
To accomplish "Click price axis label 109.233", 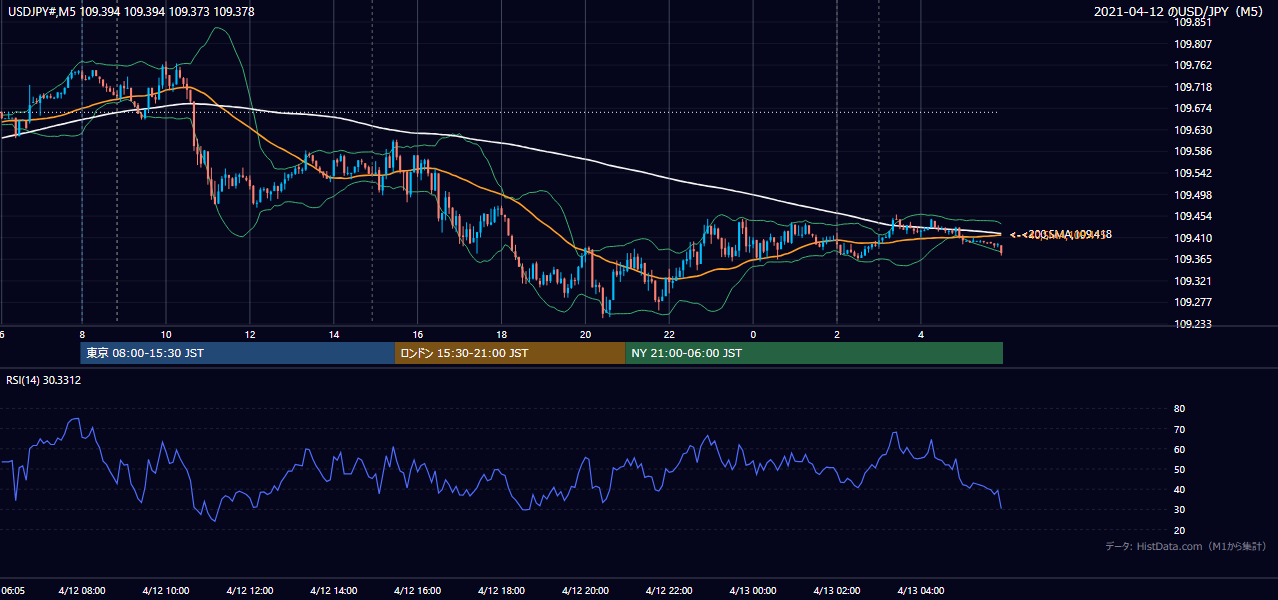I will [x=1193, y=324].
